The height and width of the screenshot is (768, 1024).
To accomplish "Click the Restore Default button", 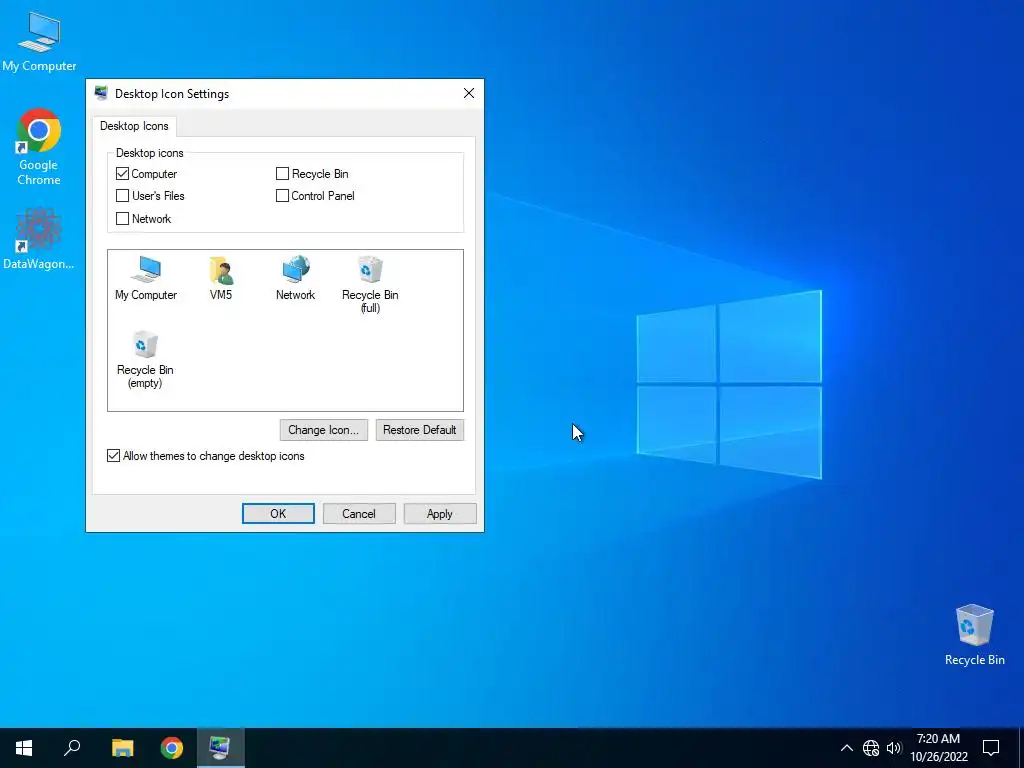I will pos(419,430).
